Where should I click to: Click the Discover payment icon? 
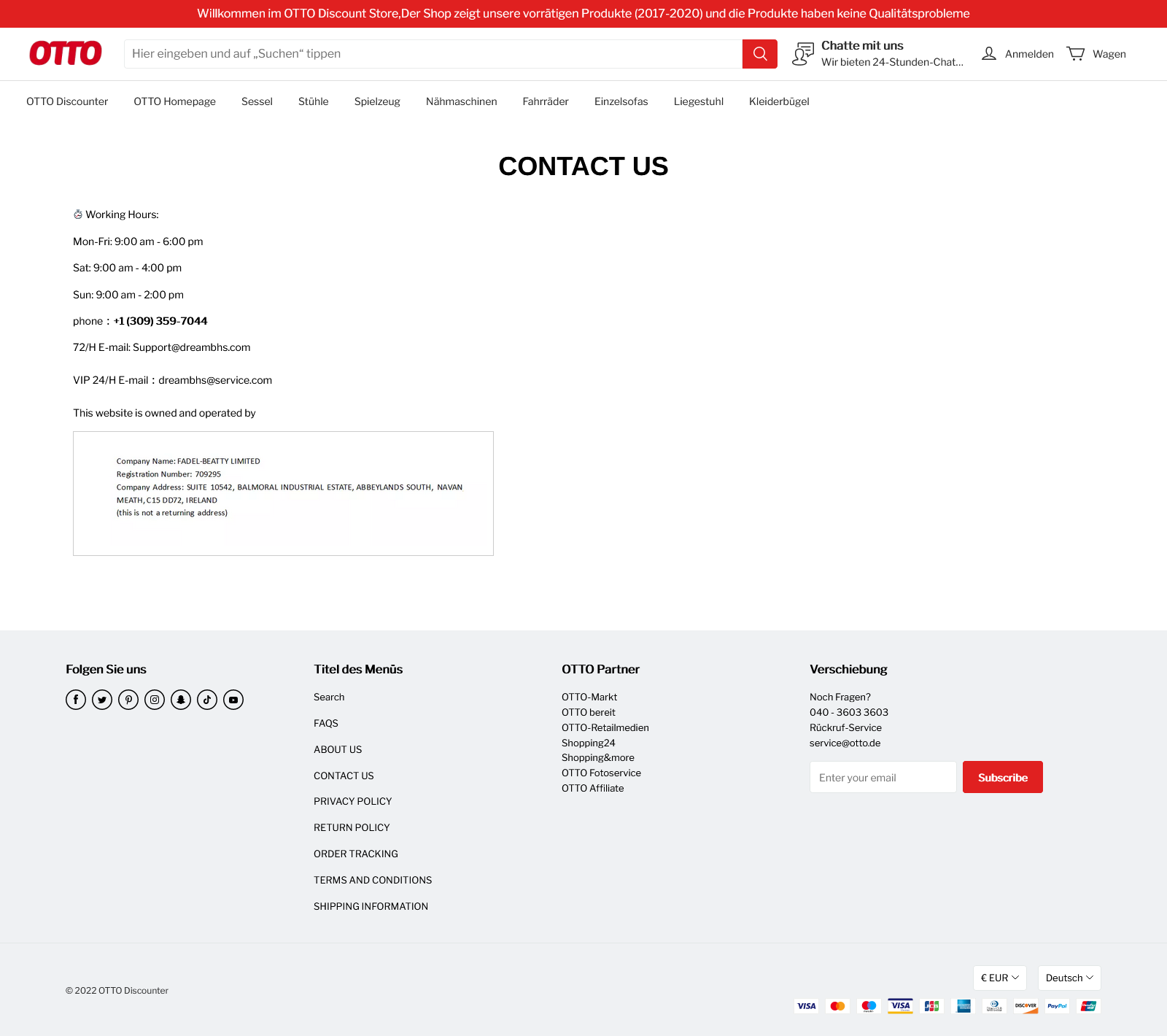1026,1006
